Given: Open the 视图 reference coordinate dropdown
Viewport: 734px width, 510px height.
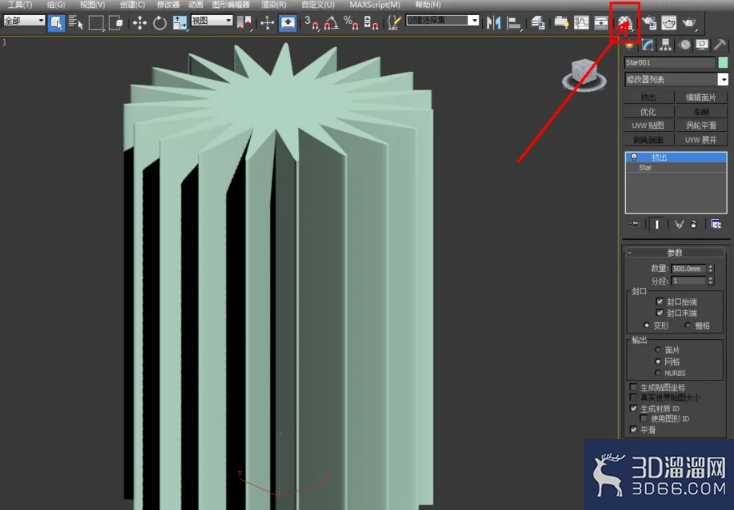Looking at the screenshot, I should point(212,21).
